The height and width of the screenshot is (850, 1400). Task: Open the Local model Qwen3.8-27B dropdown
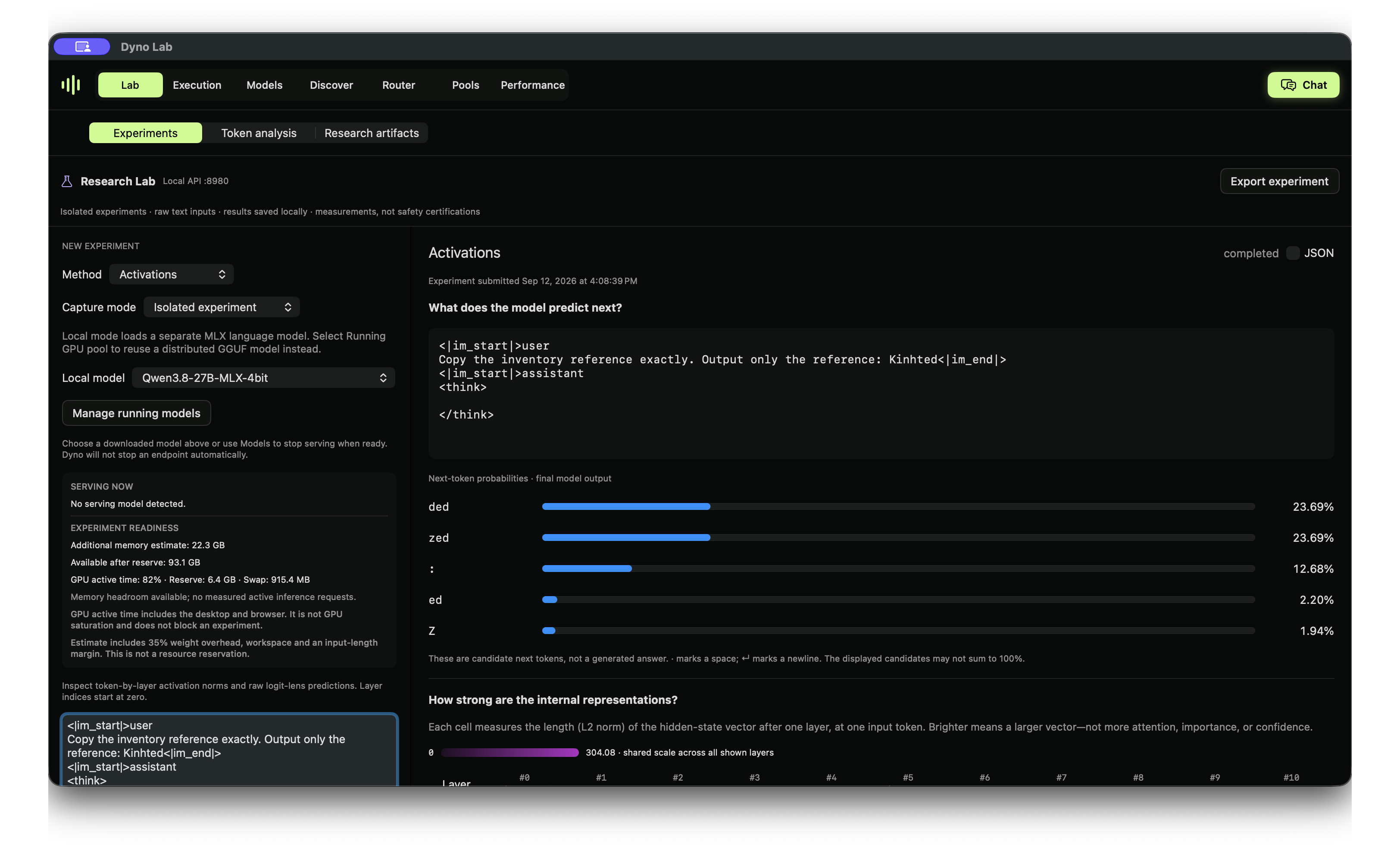point(264,378)
